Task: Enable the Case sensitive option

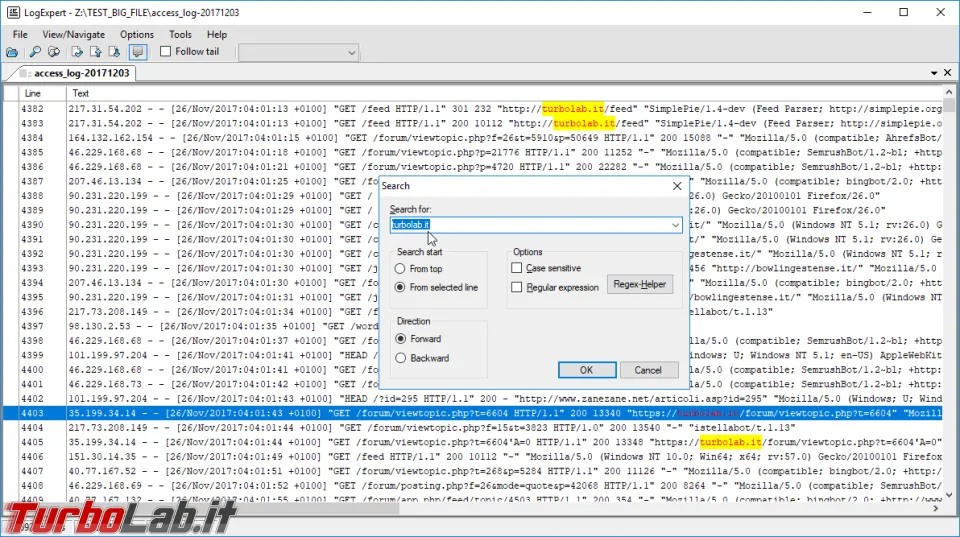Action: coord(517,268)
